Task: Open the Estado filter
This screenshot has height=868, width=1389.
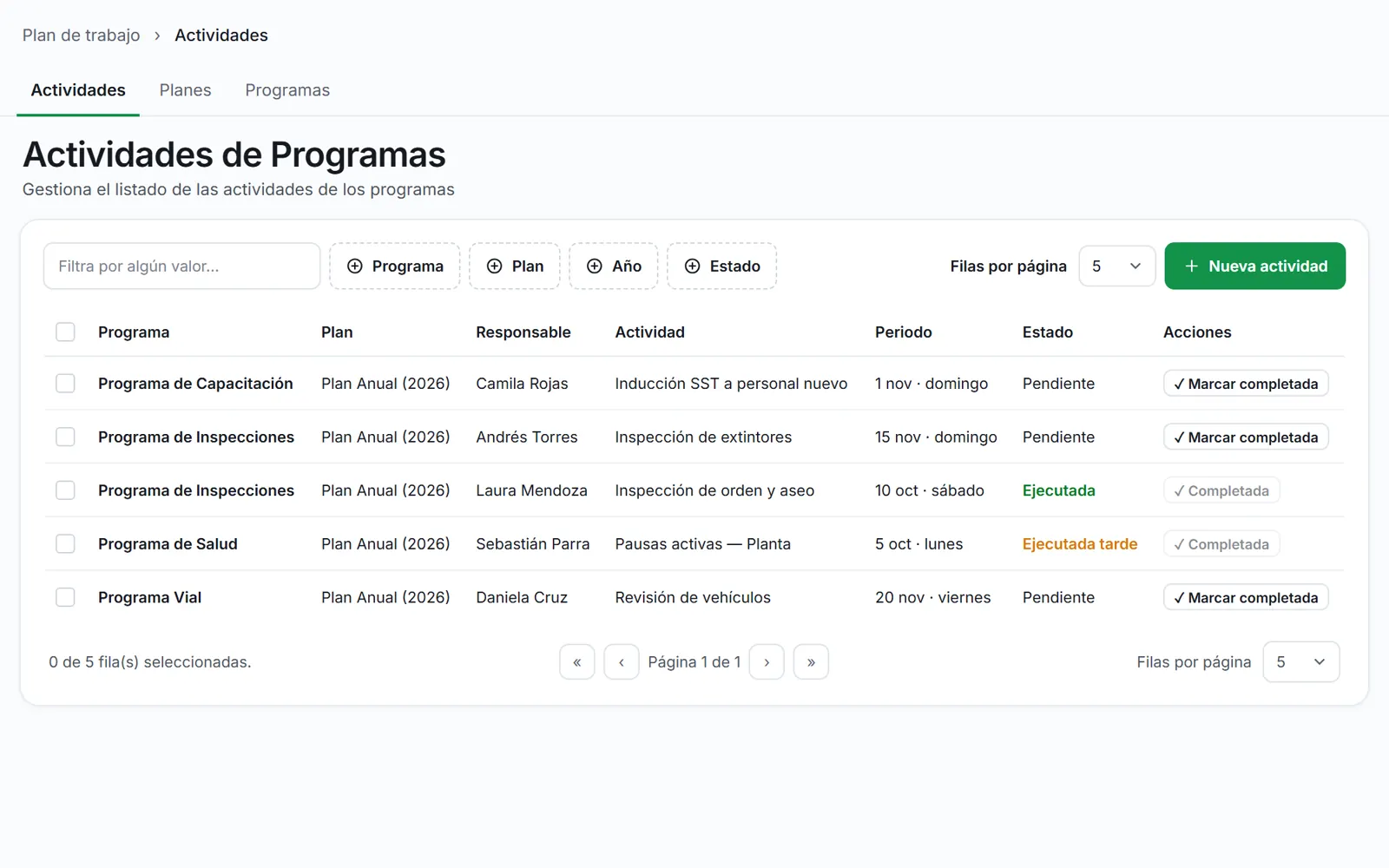Action: coord(722,266)
